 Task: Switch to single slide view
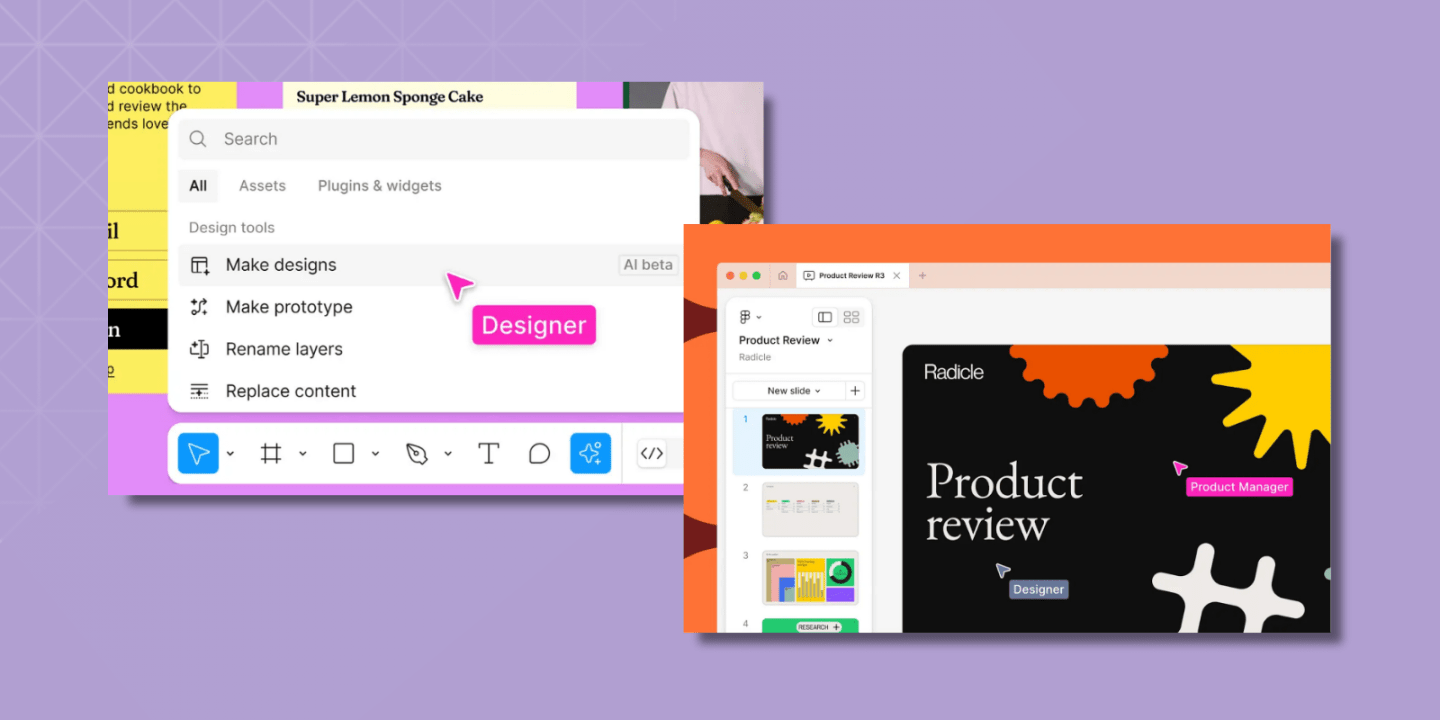point(825,317)
